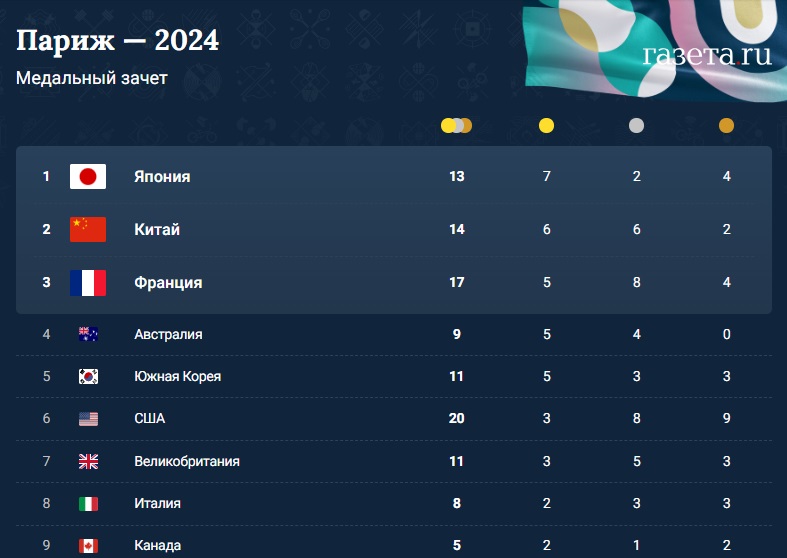Click the Южная Корея row name

tap(178, 376)
